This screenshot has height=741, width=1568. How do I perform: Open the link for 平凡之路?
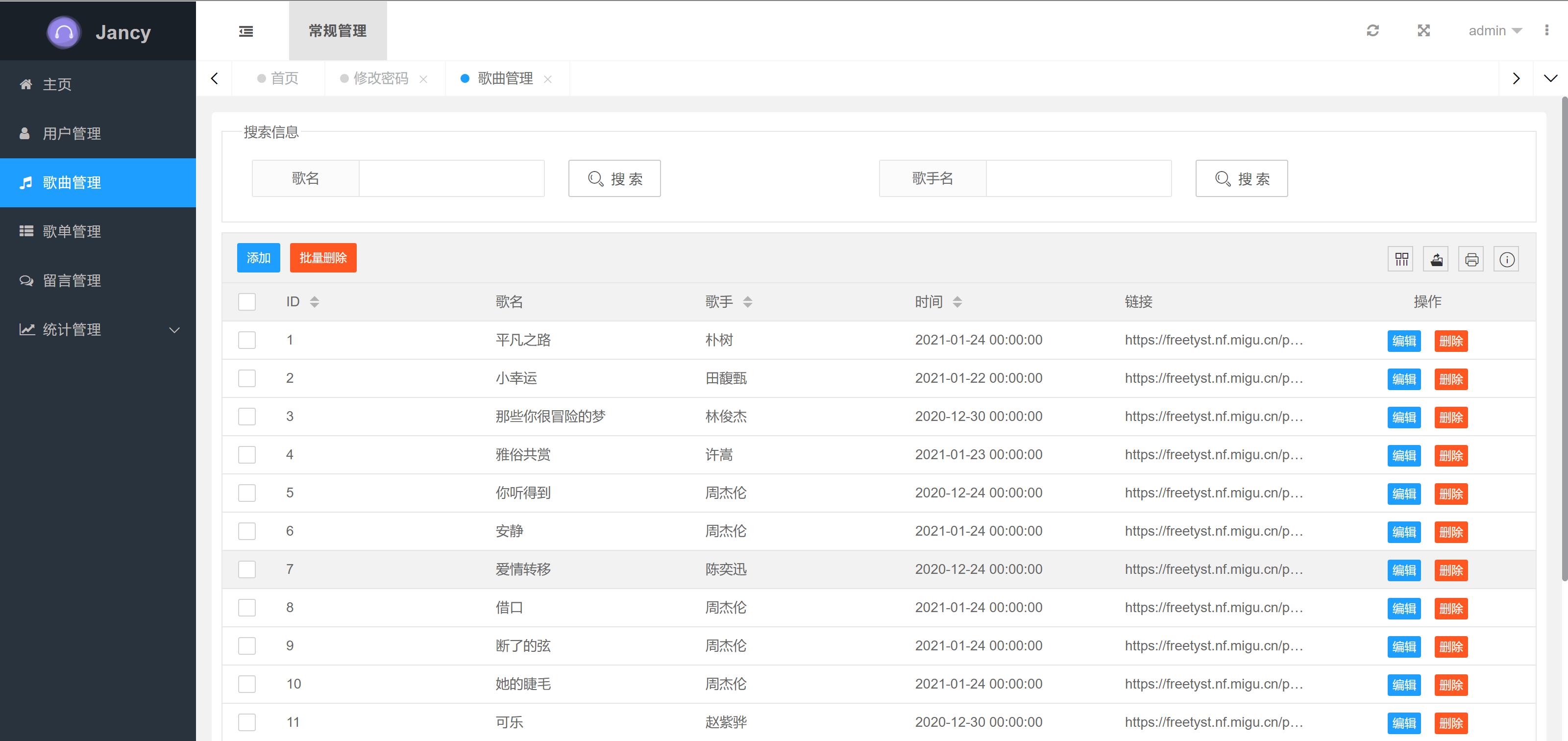(x=1214, y=341)
